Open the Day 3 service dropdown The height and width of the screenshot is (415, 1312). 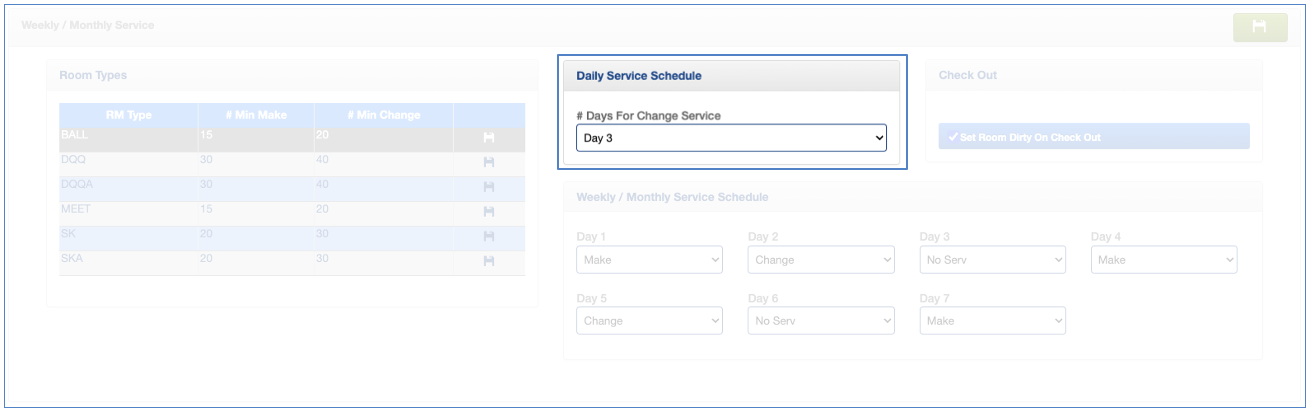[992, 260]
